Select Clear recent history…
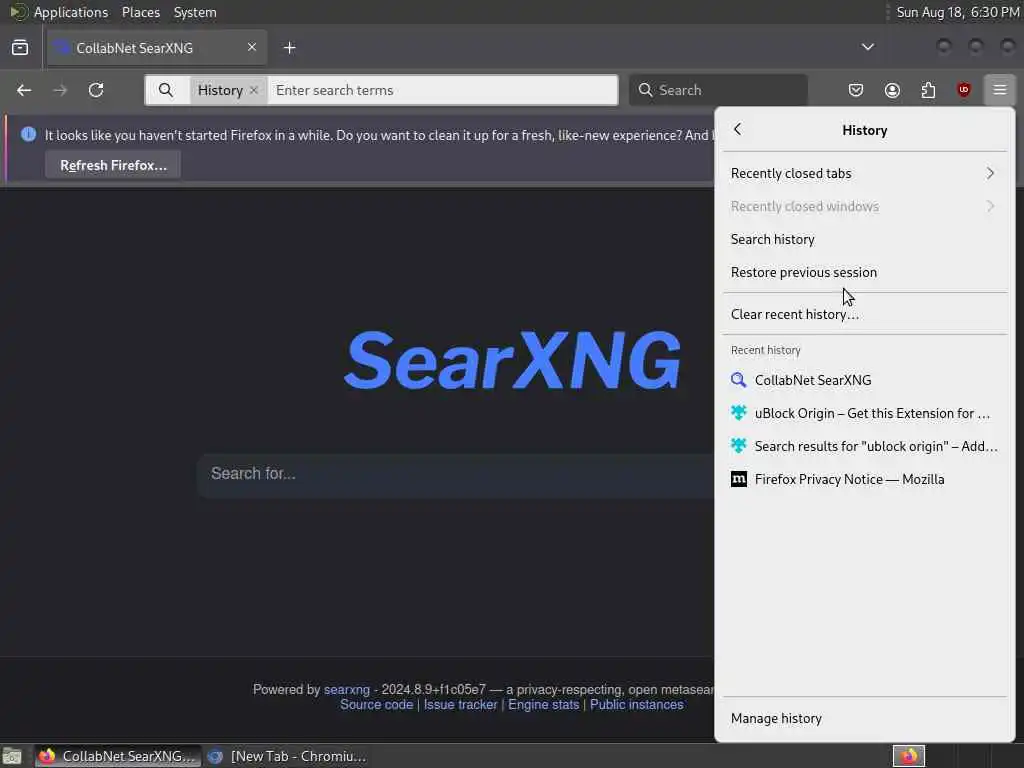Screen dimensions: 1024x768 tap(864, 314)
